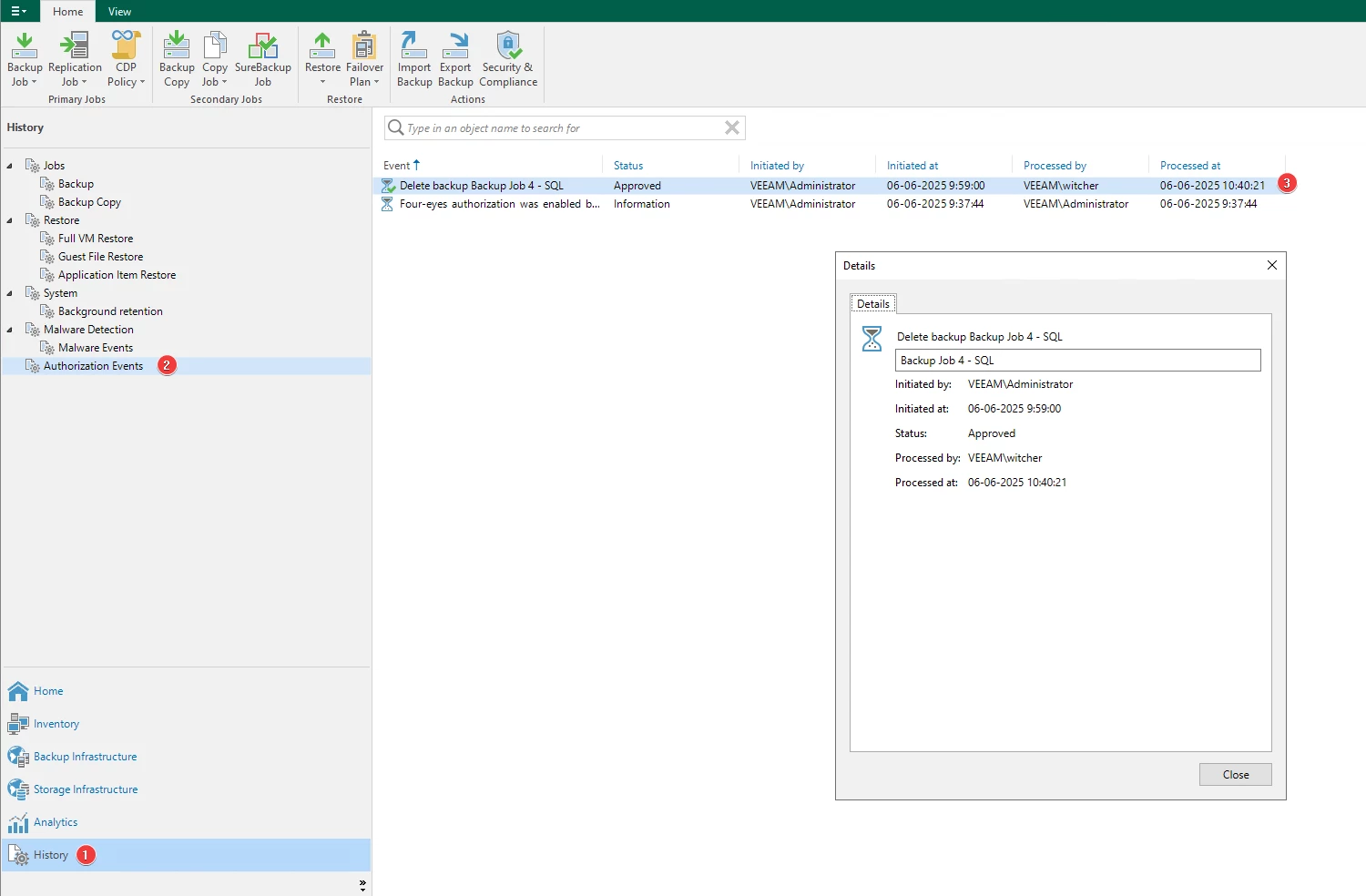Viewport: 1366px width, 896px height.
Task: Clear search with the X icon
Action: [731, 128]
